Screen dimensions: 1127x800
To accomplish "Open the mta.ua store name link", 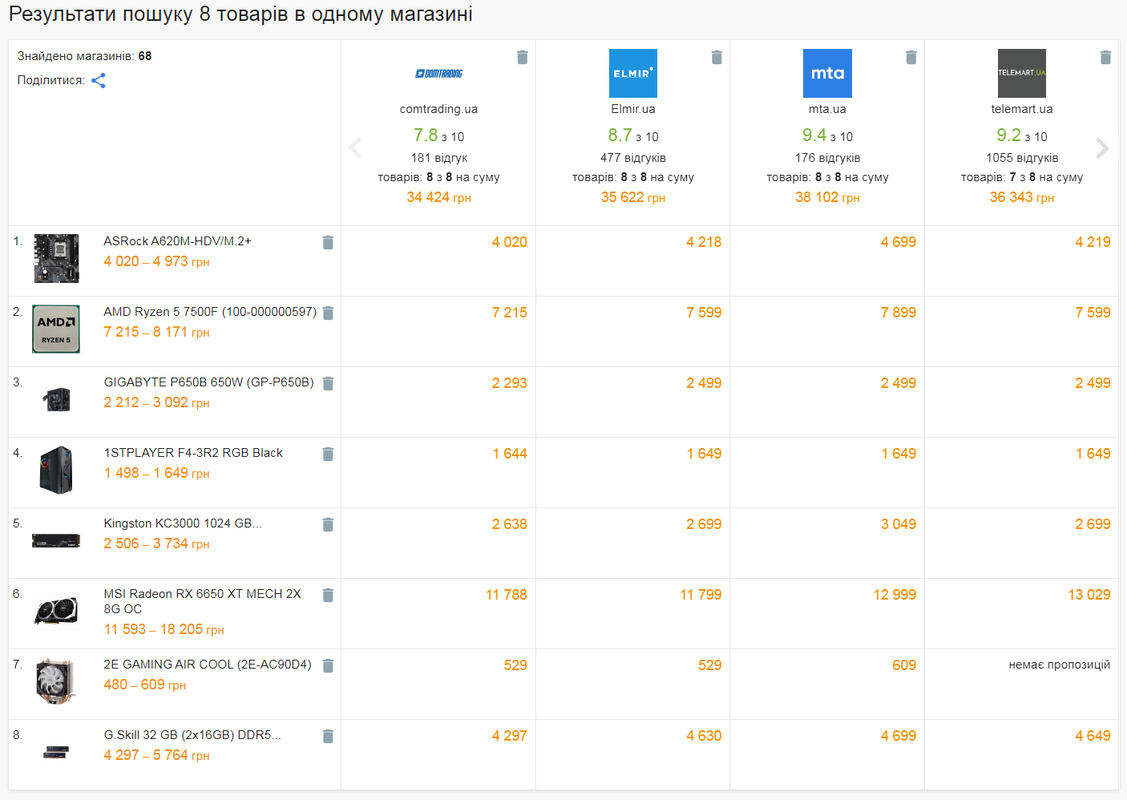I will click(x=827, y=109).
